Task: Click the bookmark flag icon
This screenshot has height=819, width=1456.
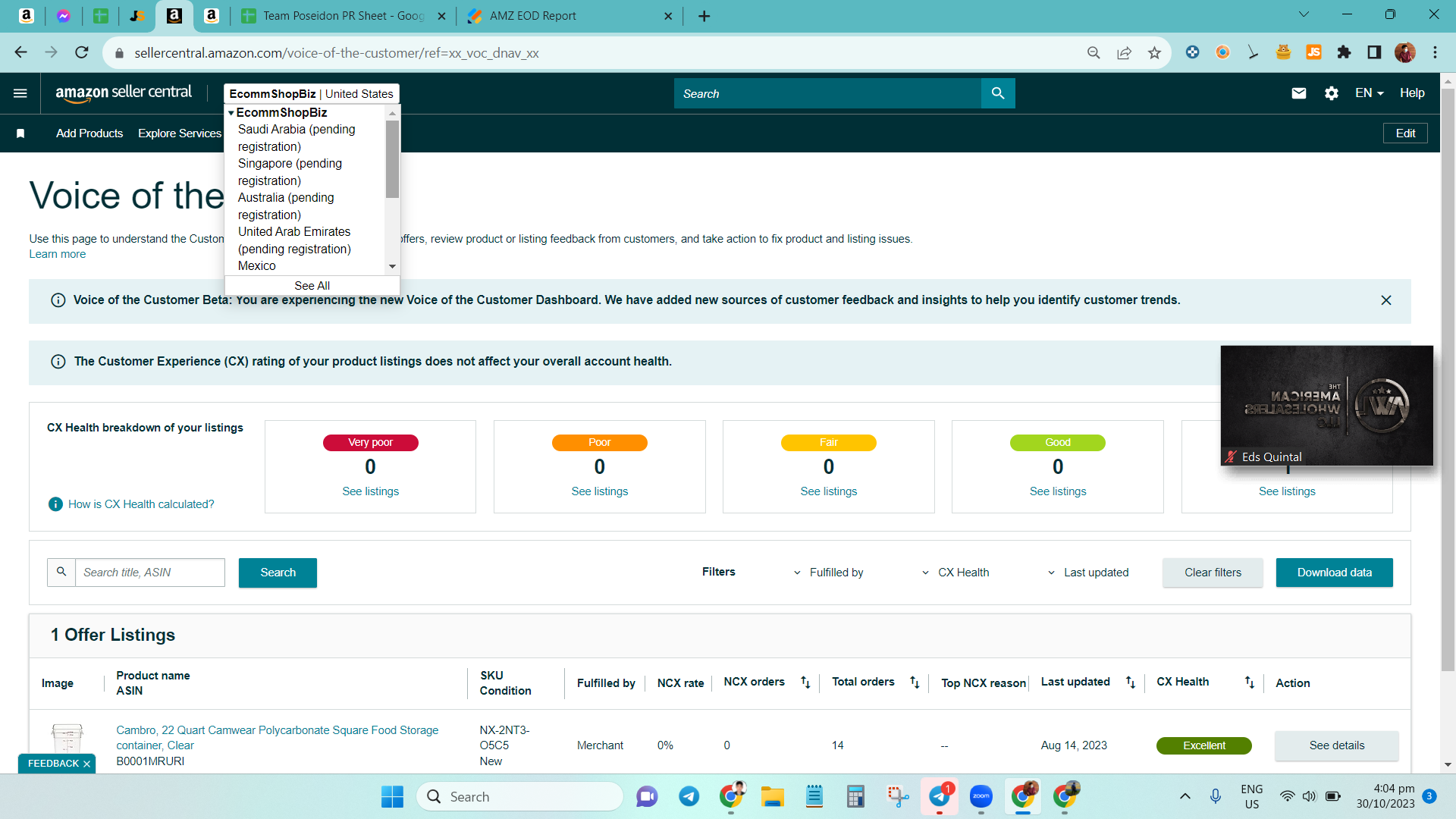Action: [20, 133]
